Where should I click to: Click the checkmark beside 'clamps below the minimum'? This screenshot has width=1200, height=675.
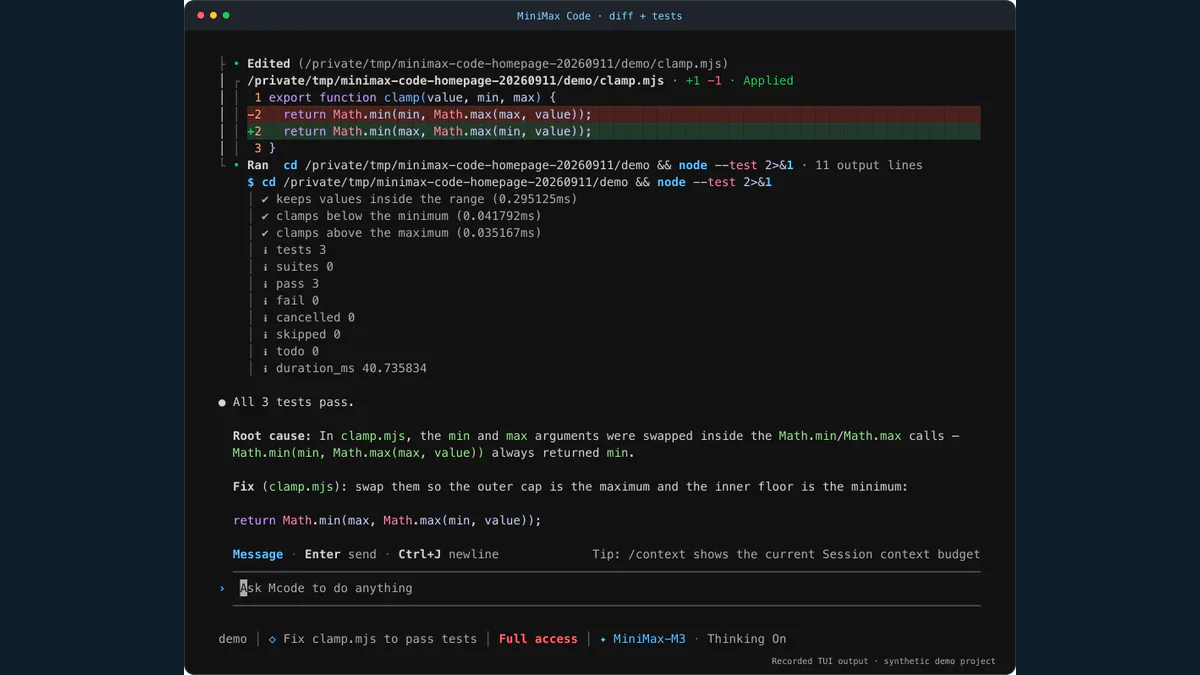point(265,216)
